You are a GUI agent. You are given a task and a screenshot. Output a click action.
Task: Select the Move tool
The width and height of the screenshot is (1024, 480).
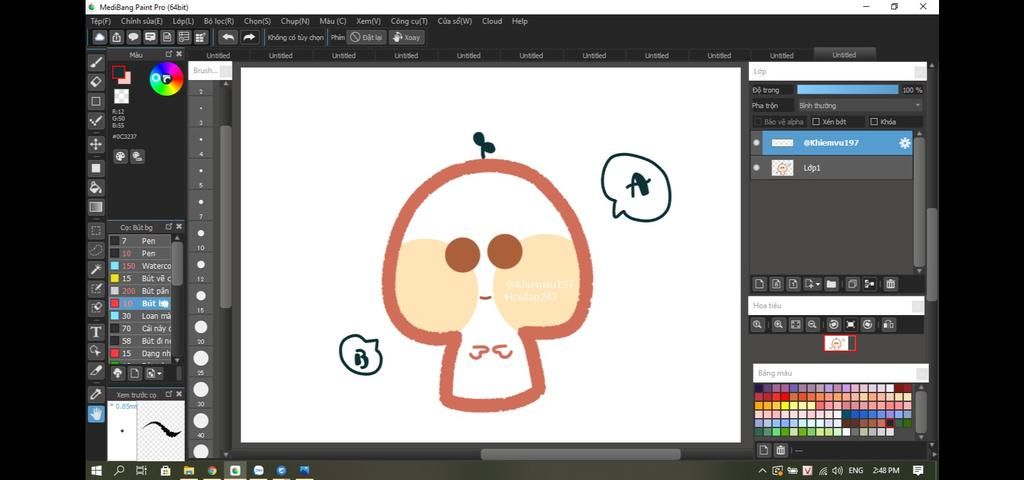coord(96,144)
